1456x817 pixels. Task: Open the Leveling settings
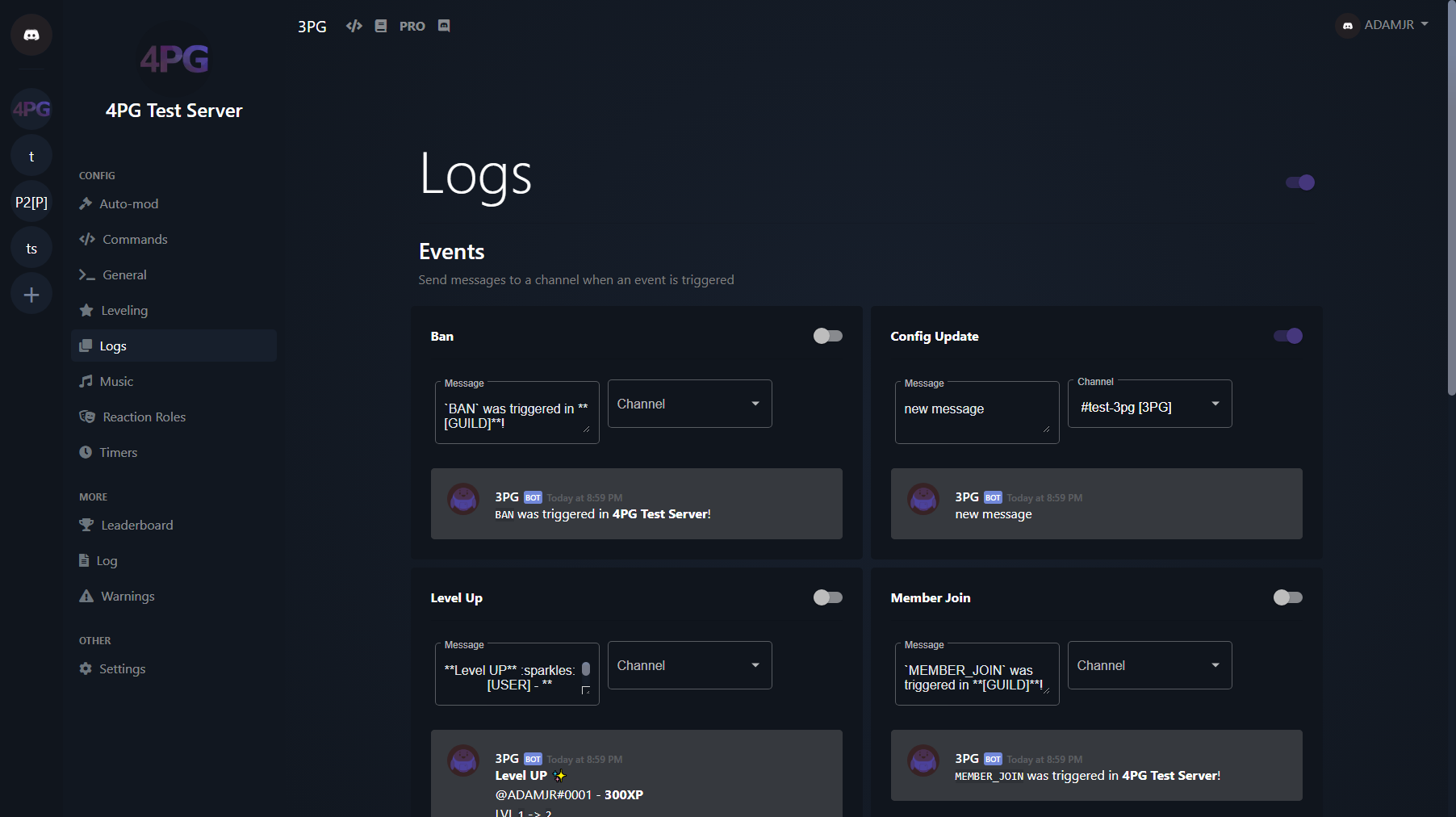pos(124,310)
